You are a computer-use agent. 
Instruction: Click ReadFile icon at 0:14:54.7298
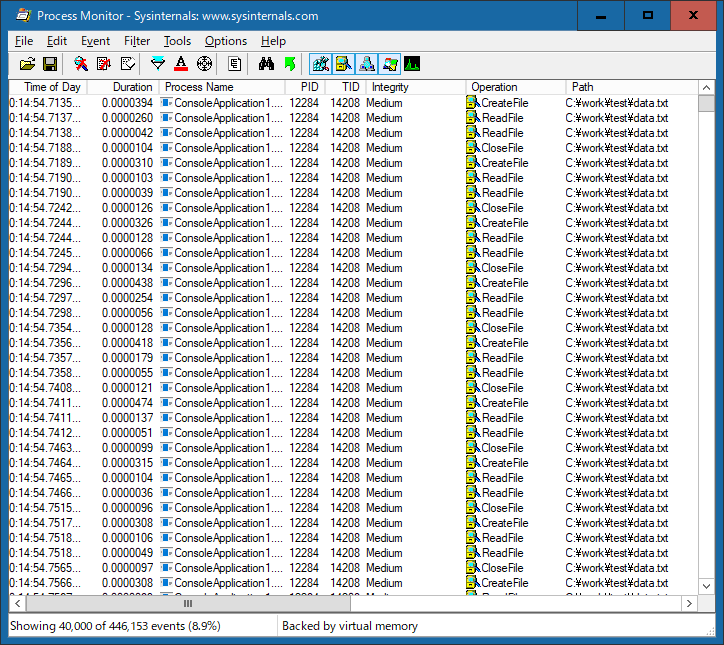click(471, 313)
